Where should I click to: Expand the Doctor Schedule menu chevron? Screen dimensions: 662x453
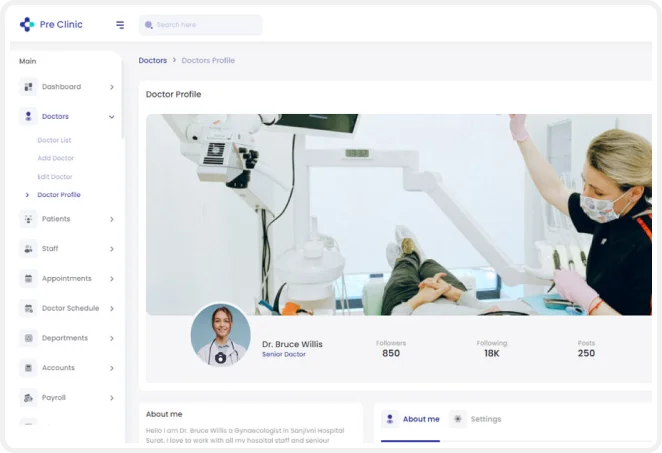(x=112, y=309)
